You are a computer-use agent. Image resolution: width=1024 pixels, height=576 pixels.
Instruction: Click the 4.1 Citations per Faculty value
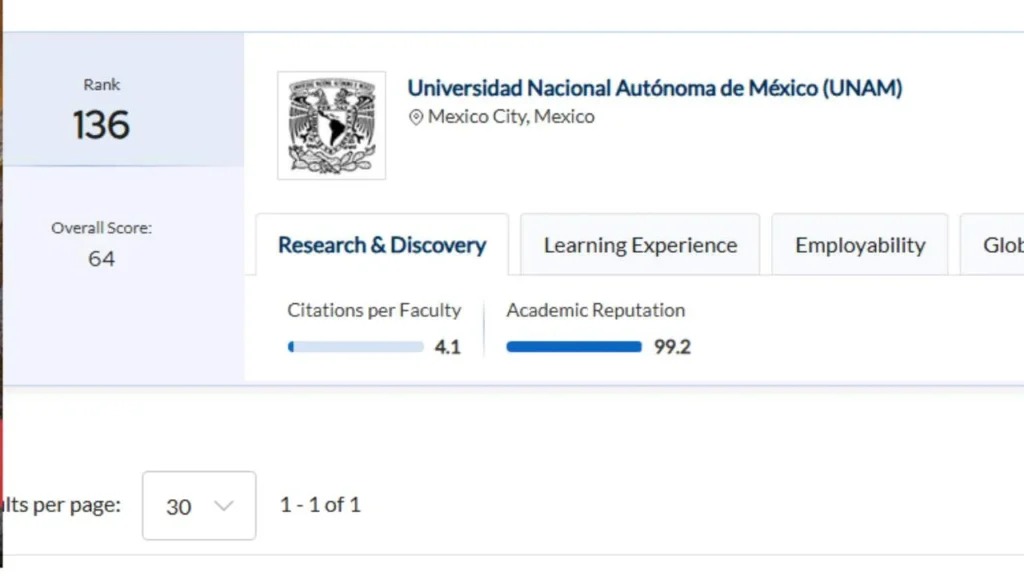[x=447, y=347]
